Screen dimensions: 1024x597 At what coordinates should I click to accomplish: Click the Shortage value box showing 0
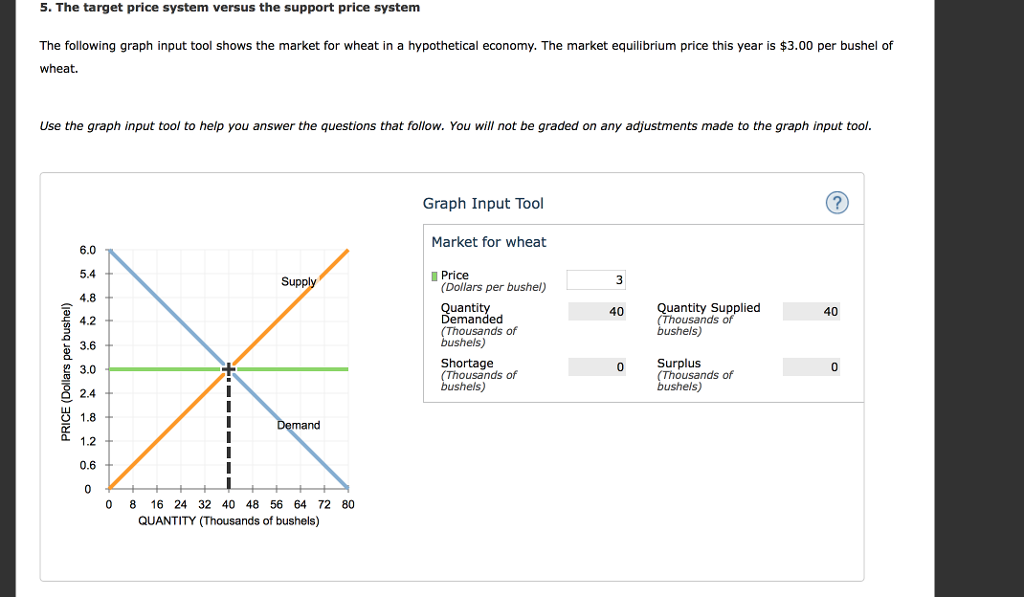click(595, 366)
